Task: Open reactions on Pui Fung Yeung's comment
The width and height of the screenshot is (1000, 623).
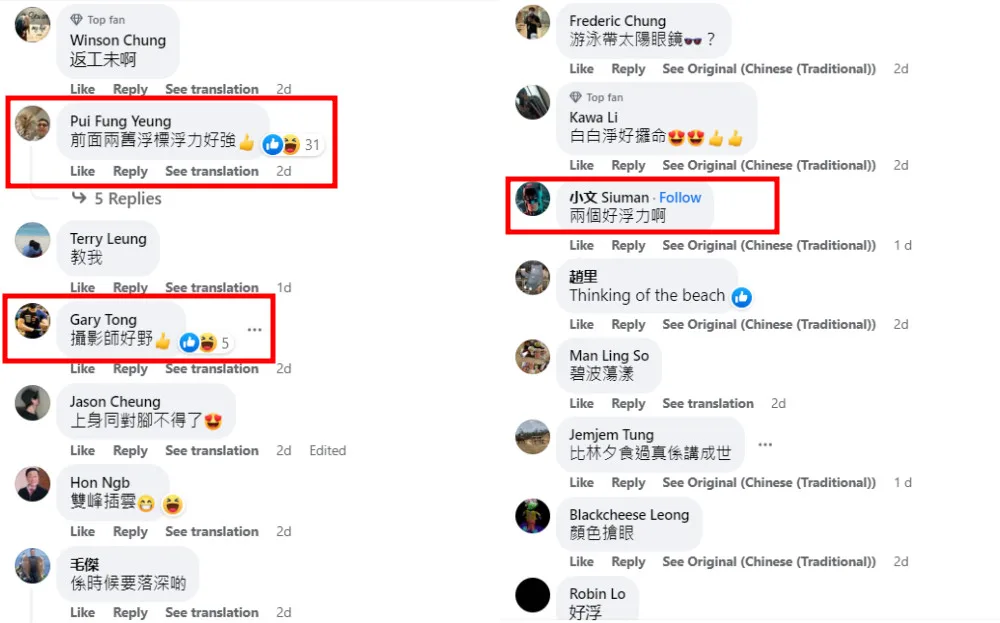Action: click(x=291, y=145)
